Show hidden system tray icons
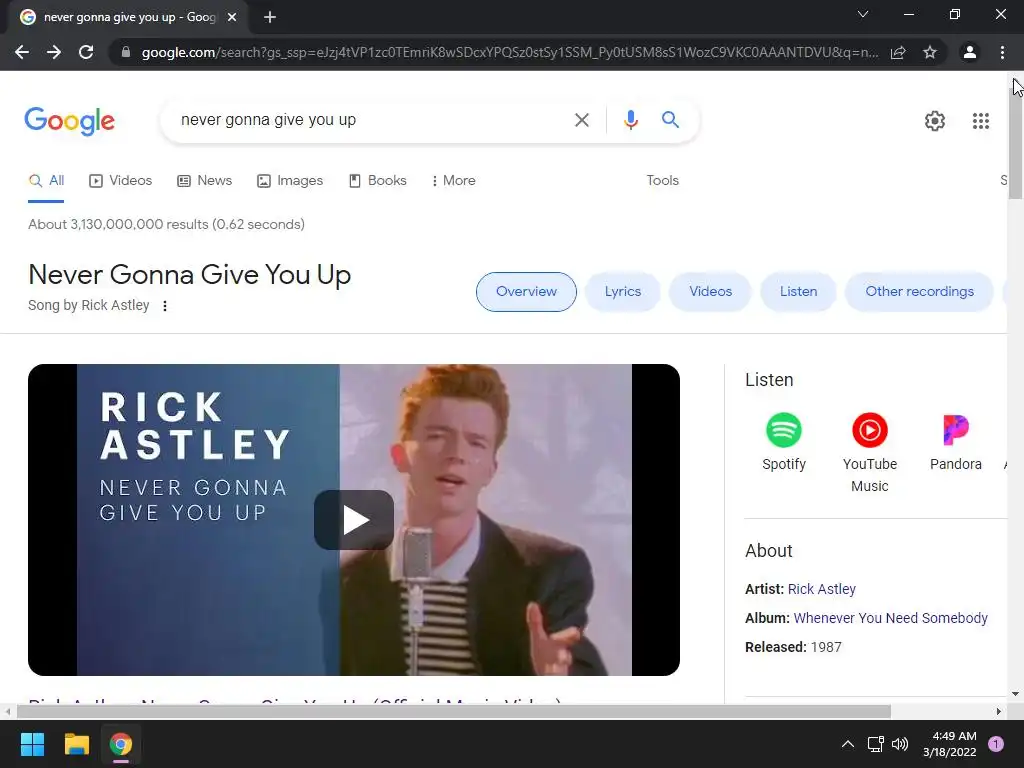Screen dimensions: 1024x768 (848, 744)
